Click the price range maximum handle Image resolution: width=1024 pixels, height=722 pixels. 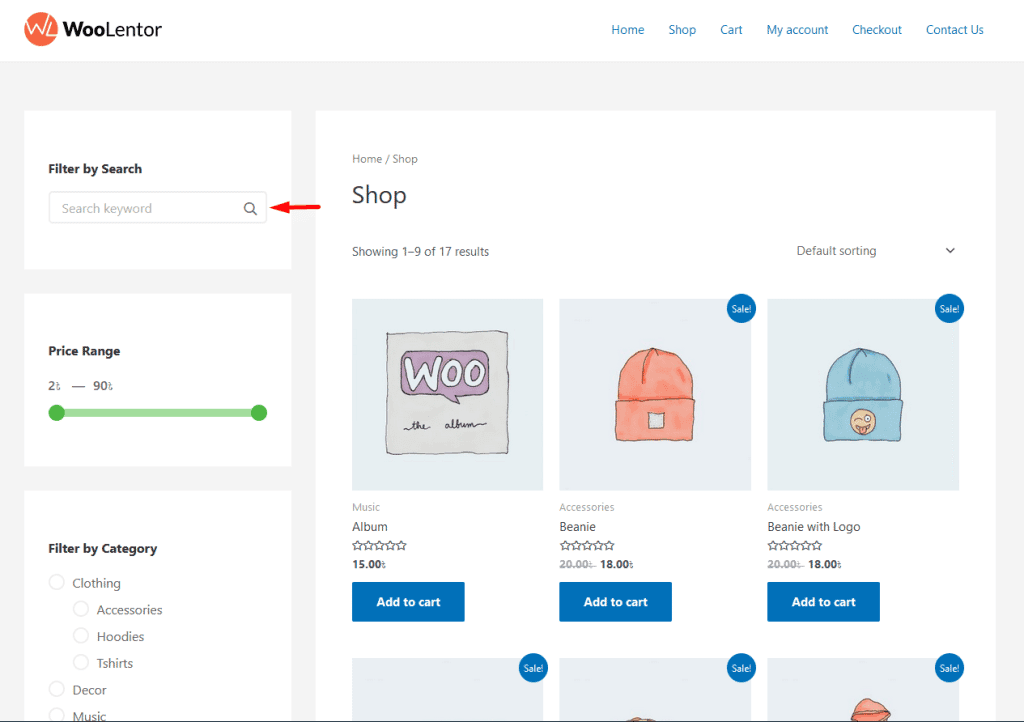point(259,413)
